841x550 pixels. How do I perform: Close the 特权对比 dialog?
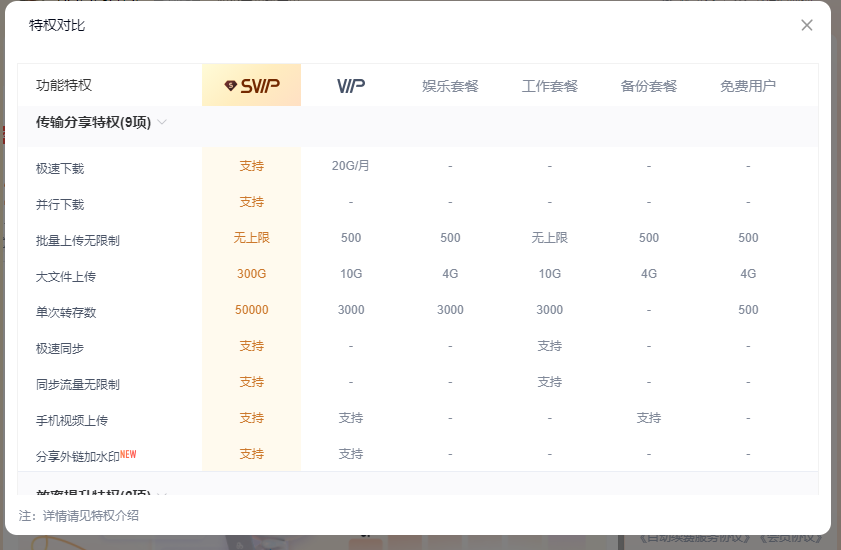[806, 25]
